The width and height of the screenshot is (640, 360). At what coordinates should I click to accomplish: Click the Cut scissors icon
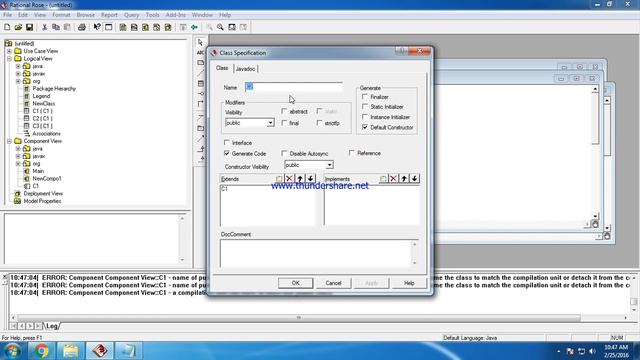pyautogui.click(x=44, y=27)
